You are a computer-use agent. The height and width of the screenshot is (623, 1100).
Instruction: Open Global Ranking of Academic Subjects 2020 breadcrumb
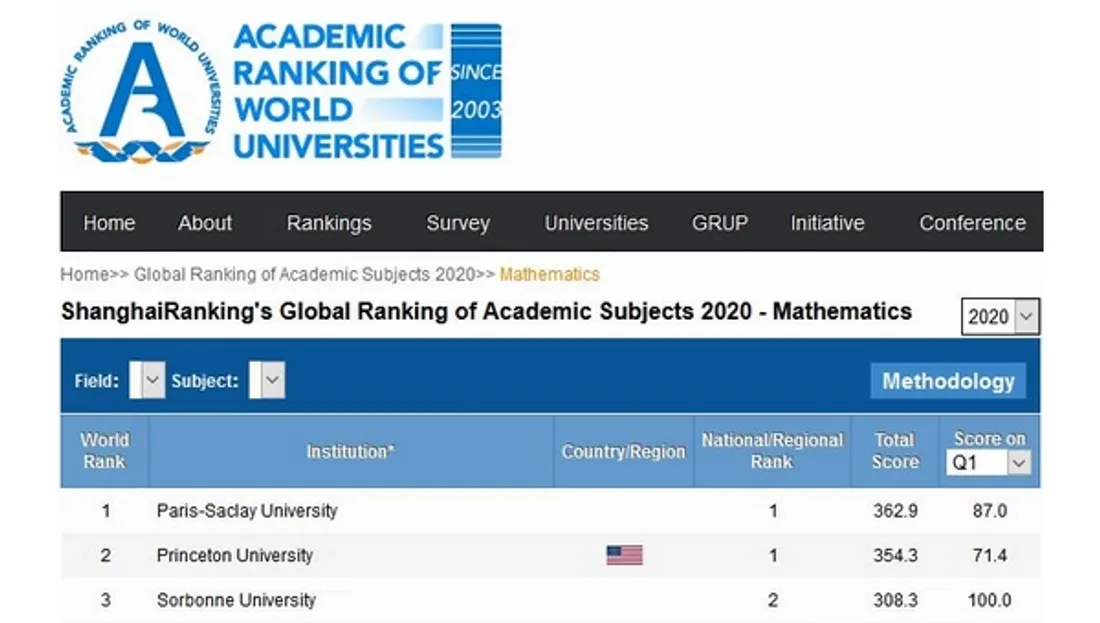[x=304, y=274]
